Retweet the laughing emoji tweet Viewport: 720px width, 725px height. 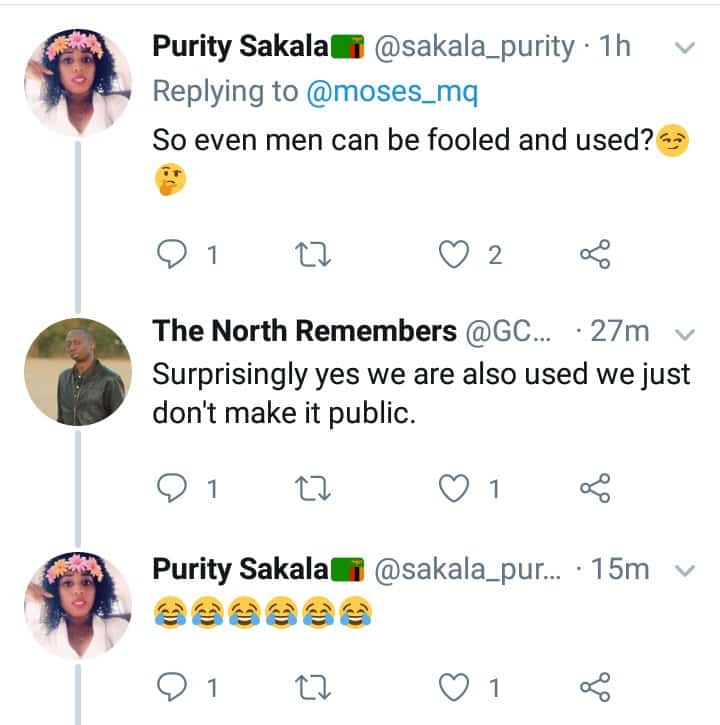[315, 686]
